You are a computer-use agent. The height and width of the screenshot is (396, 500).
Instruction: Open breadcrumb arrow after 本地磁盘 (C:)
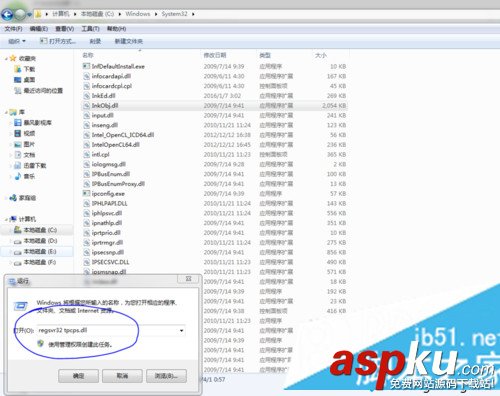[119, 14]
